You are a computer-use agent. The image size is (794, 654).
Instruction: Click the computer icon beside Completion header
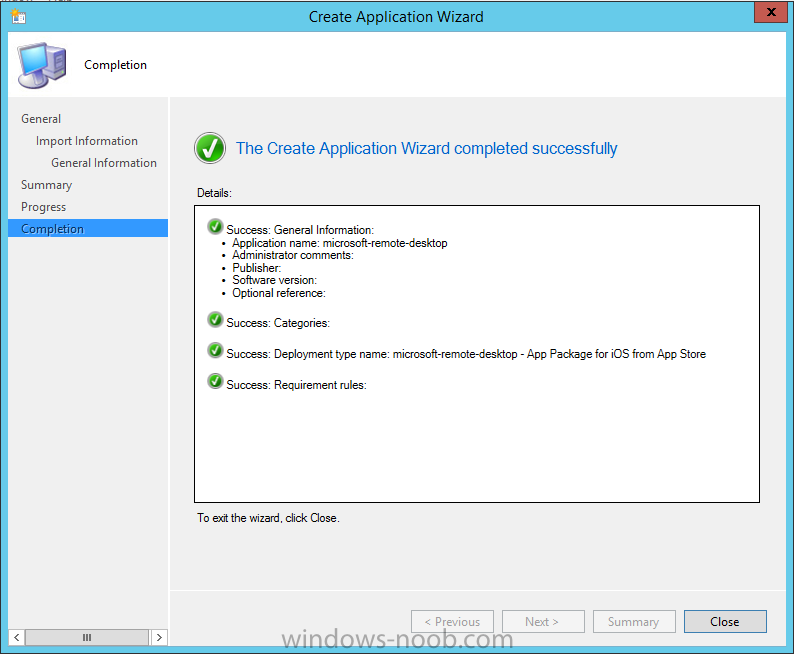41,66
